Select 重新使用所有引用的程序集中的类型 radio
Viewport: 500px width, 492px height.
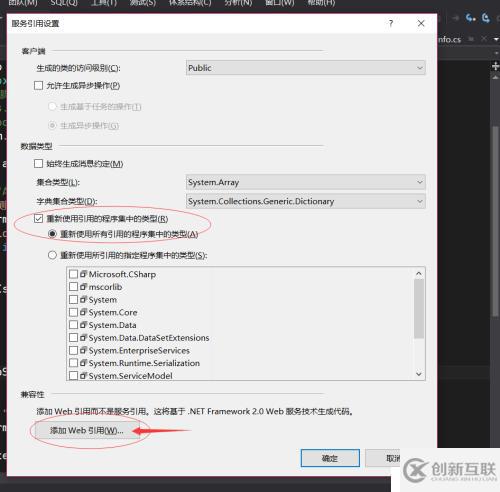52,234
